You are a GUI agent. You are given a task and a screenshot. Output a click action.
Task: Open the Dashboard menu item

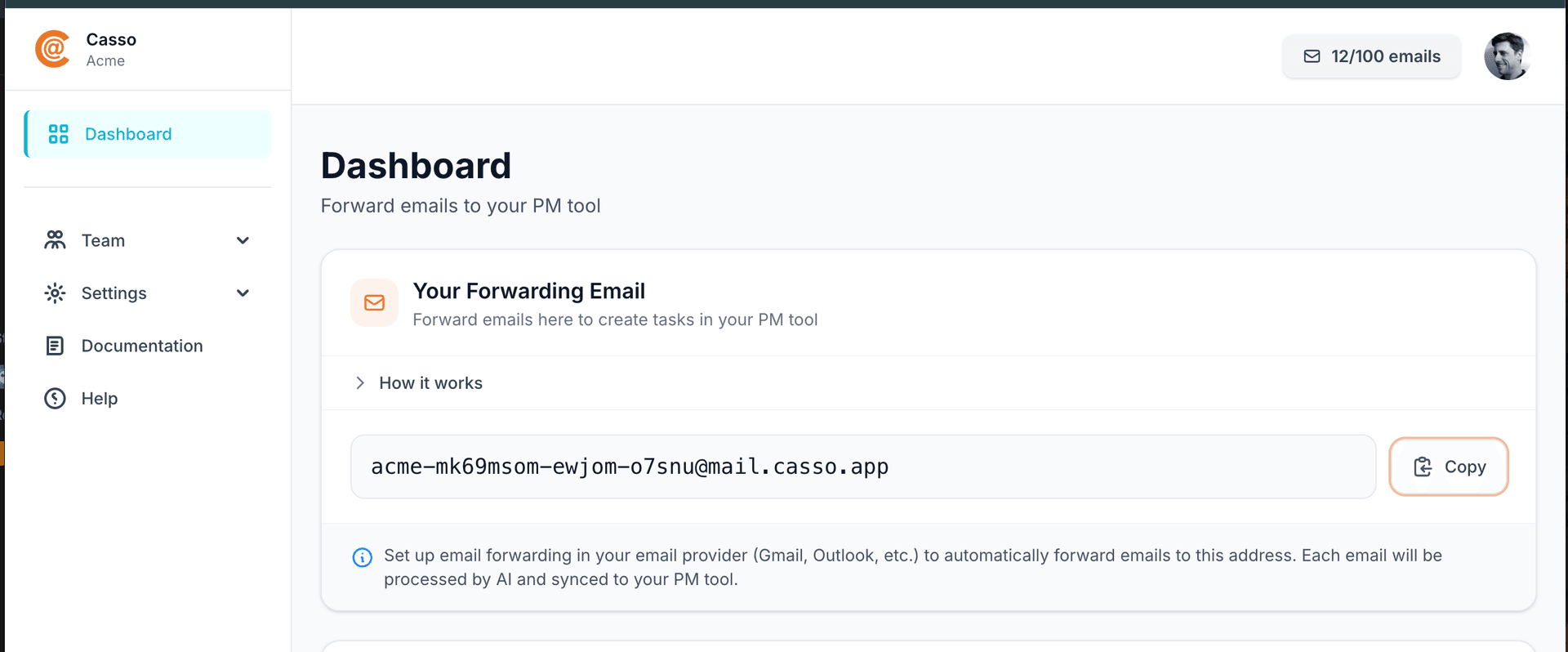[128, 133]
